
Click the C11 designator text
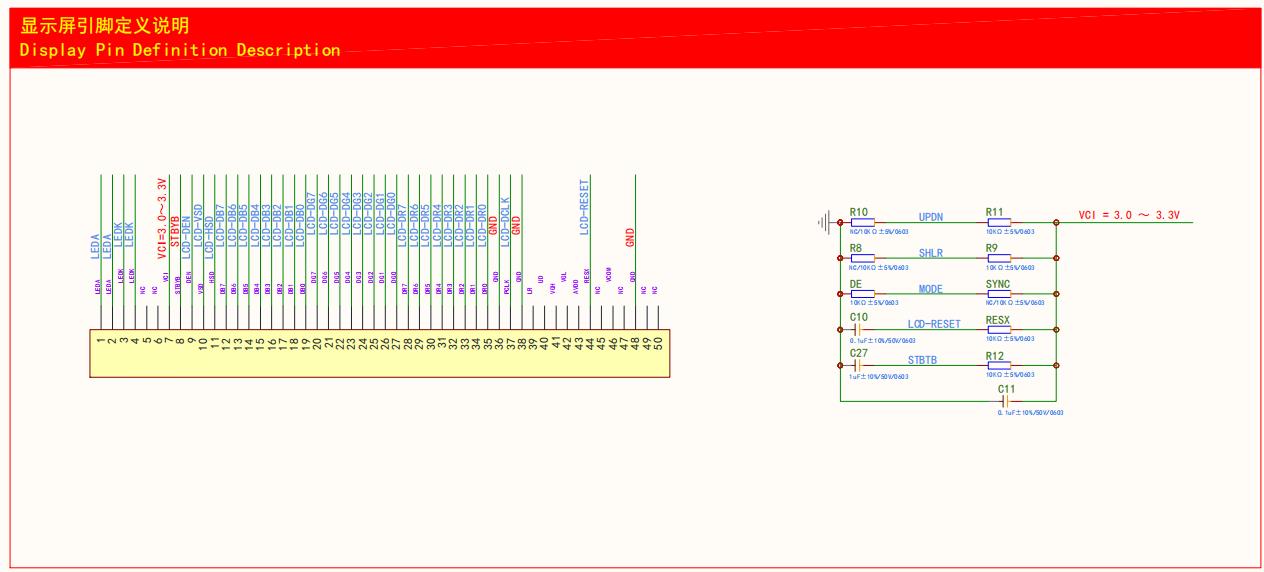tap(1007, 388)
